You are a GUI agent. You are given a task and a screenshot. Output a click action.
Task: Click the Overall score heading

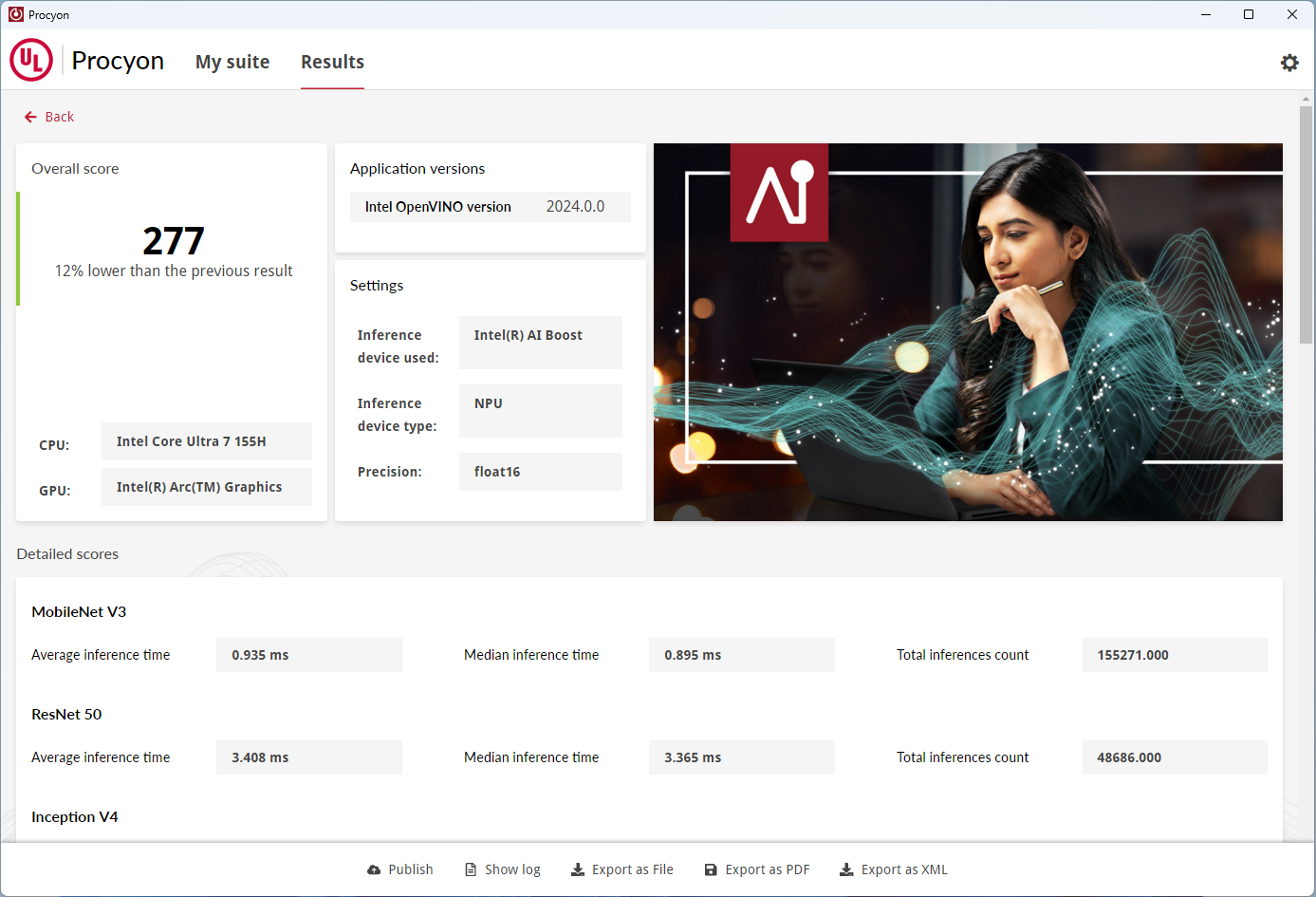75,169
